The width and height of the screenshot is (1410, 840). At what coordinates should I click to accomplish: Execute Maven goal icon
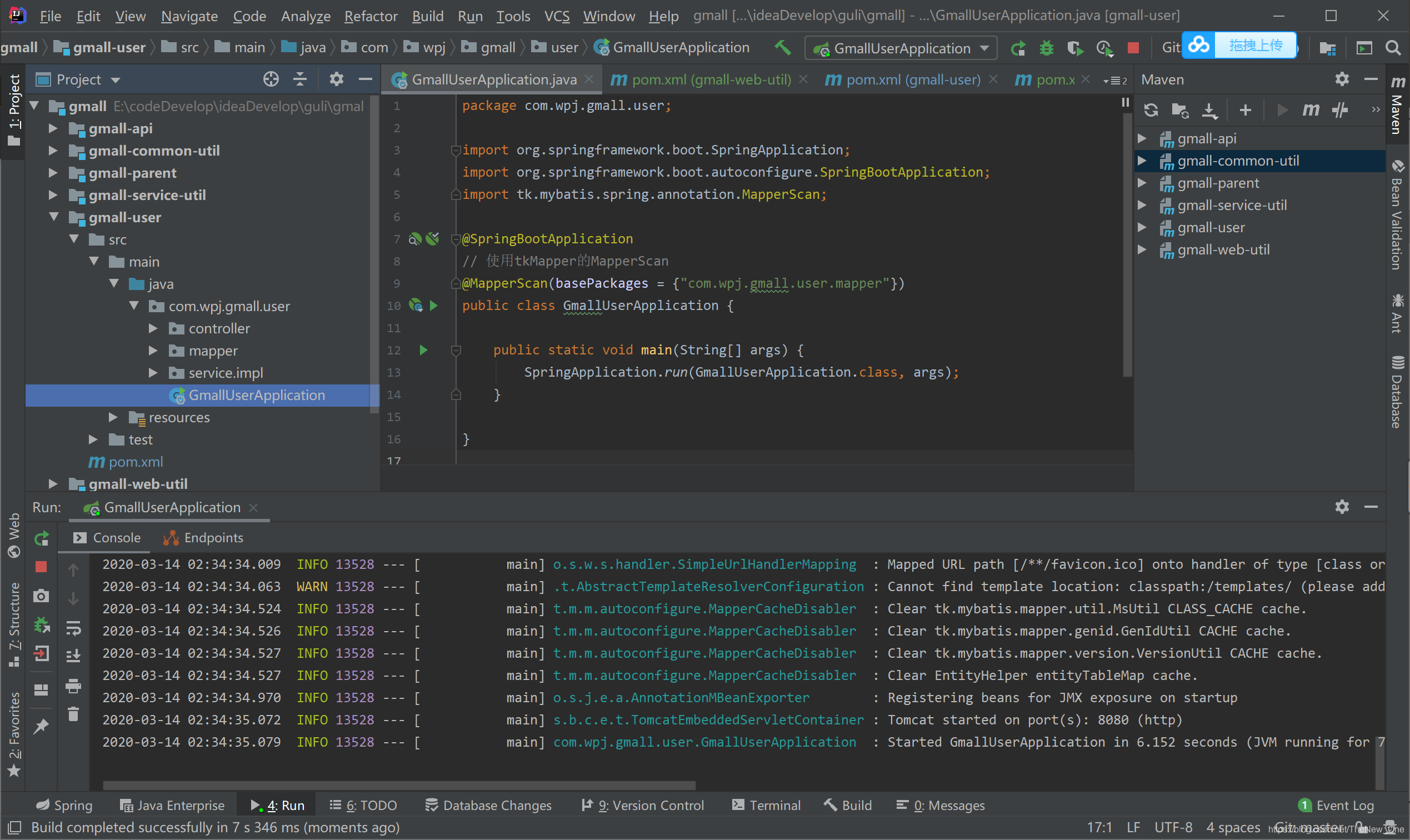click(1311, 110)
